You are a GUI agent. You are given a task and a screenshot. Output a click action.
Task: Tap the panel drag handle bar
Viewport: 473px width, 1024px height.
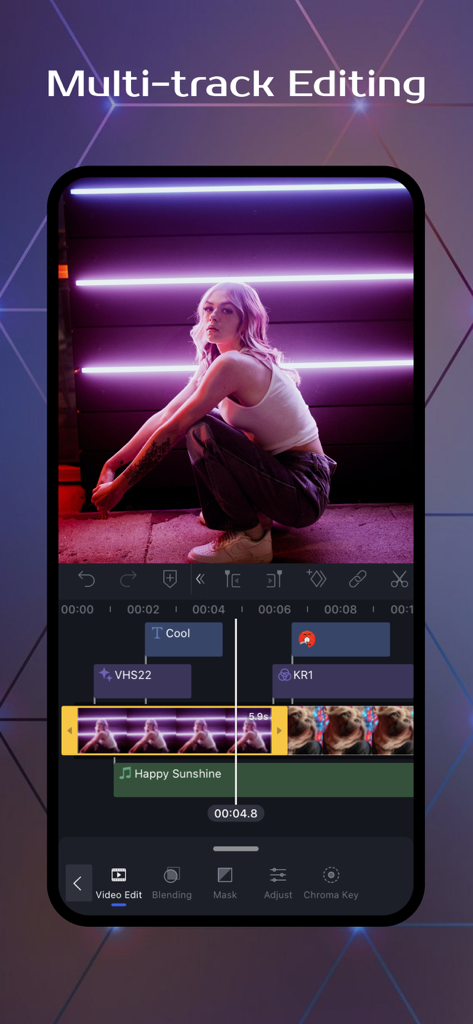[x=236, y=848]
